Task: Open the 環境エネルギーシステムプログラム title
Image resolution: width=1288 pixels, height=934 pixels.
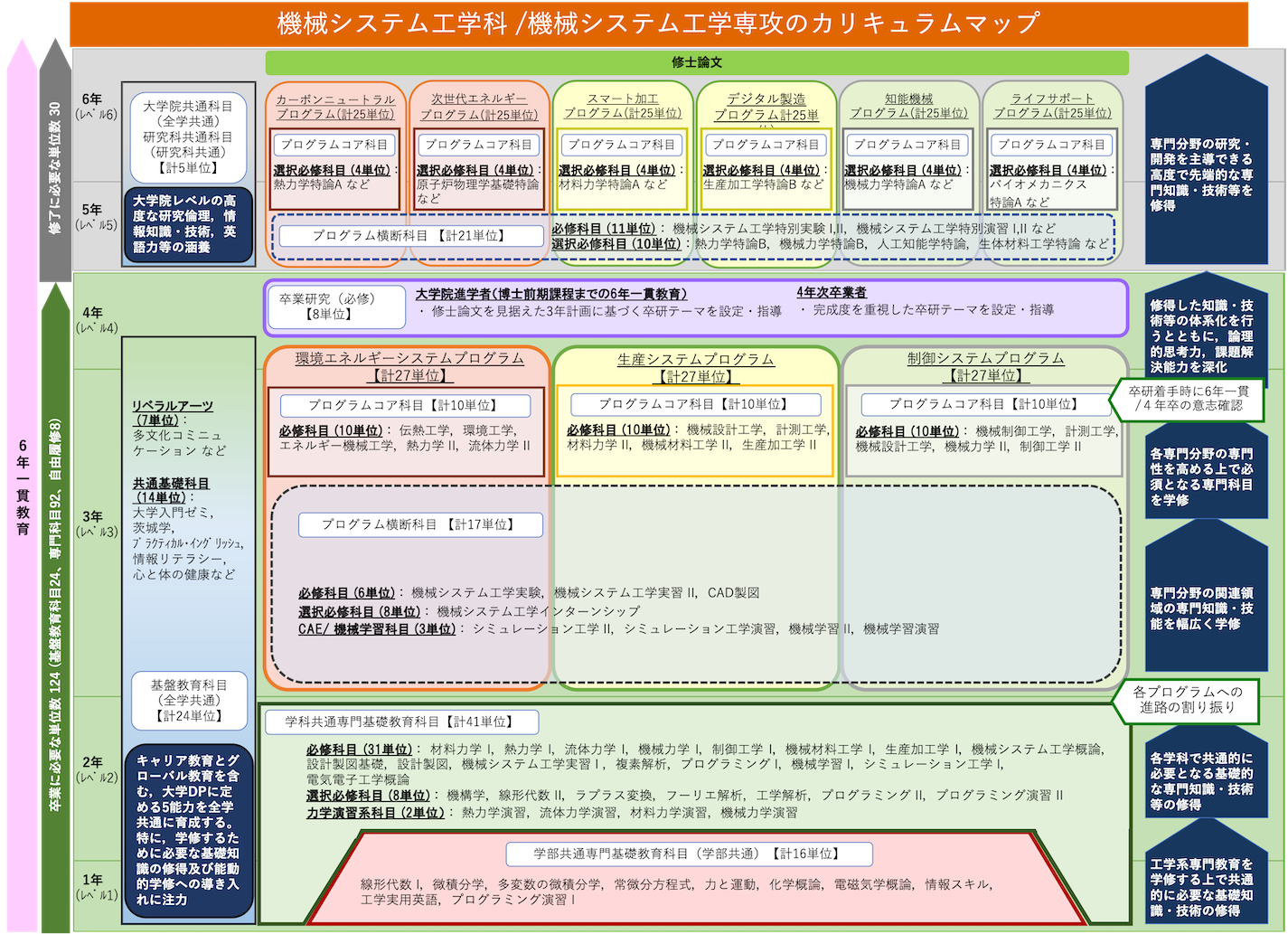Action: pyautogui.click(x=409, y=367)
